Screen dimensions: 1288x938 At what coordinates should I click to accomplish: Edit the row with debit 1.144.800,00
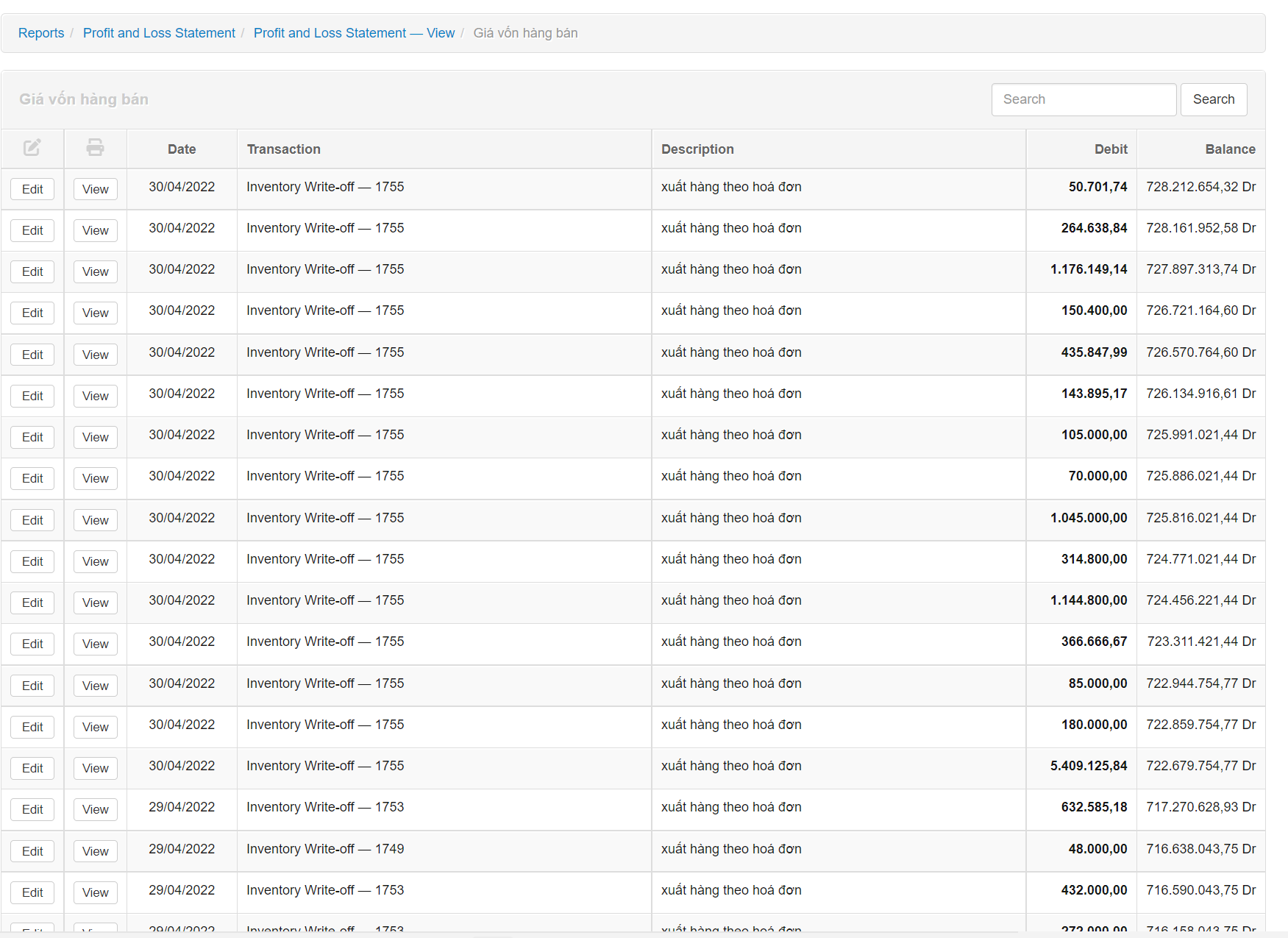pos(32,603)
